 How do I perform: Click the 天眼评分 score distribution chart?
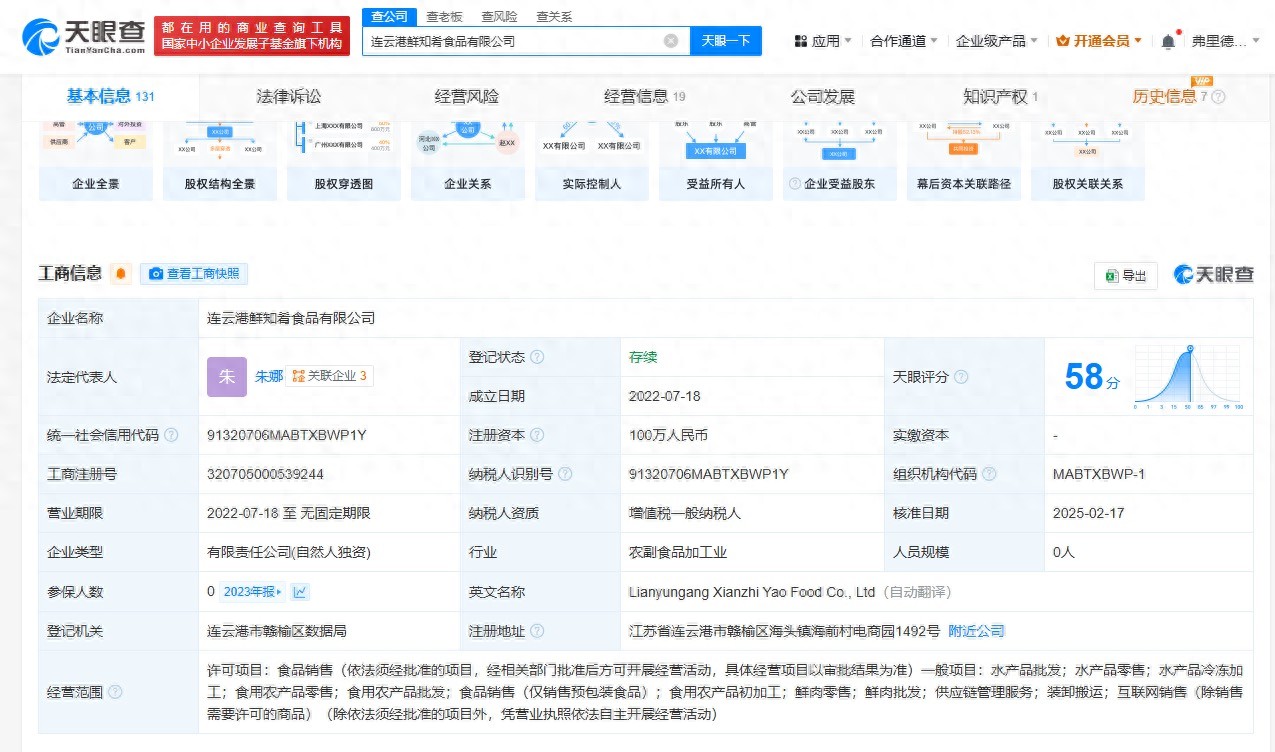point(1188,377)
